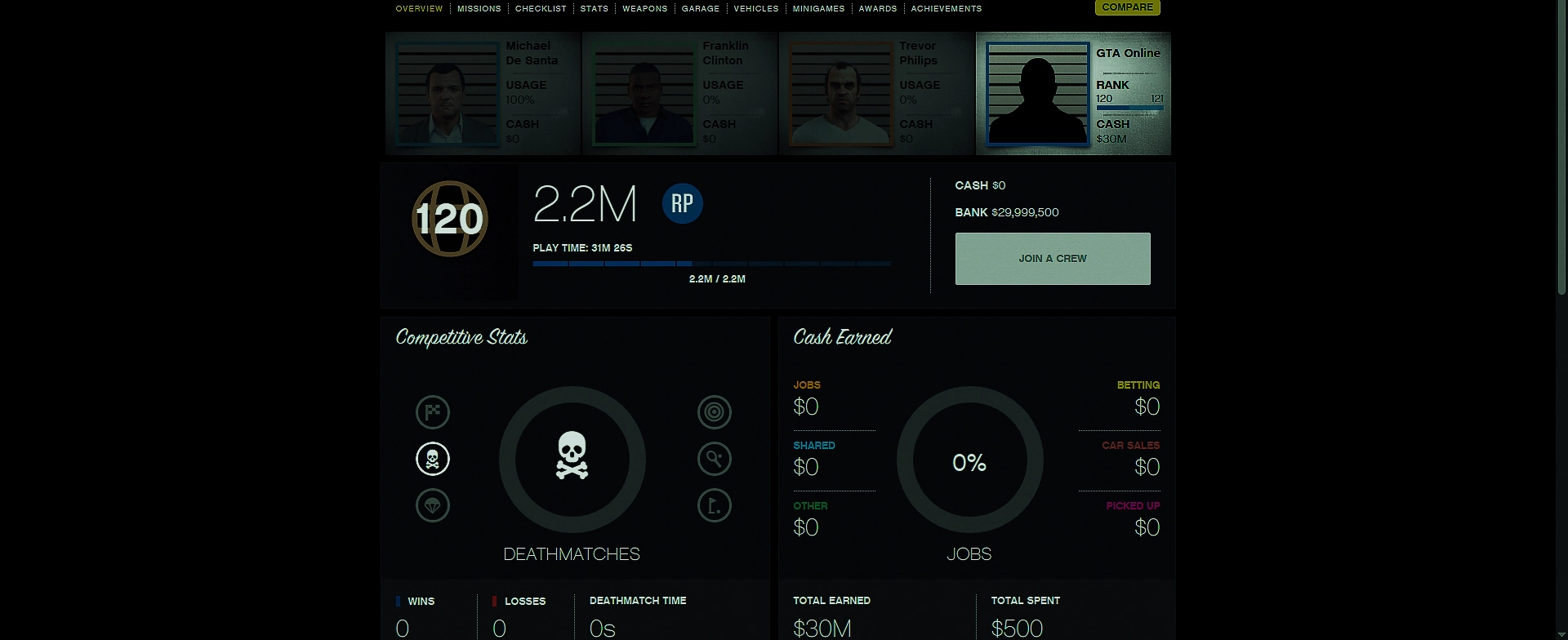The height and width of the screenshot is (640, 1568).
Task: Select the Franklin Clinton character card
Action: pos(680,94)
